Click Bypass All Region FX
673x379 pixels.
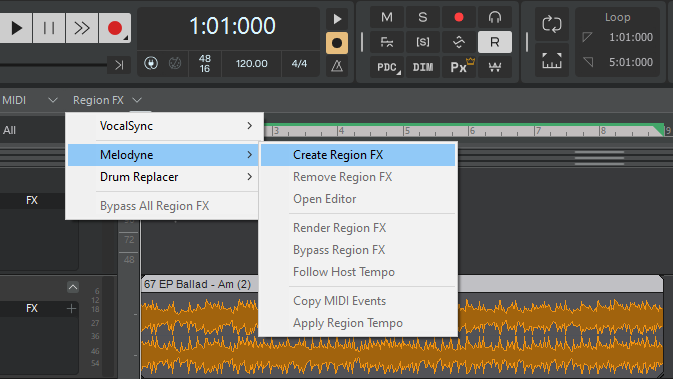coord(155,206)
